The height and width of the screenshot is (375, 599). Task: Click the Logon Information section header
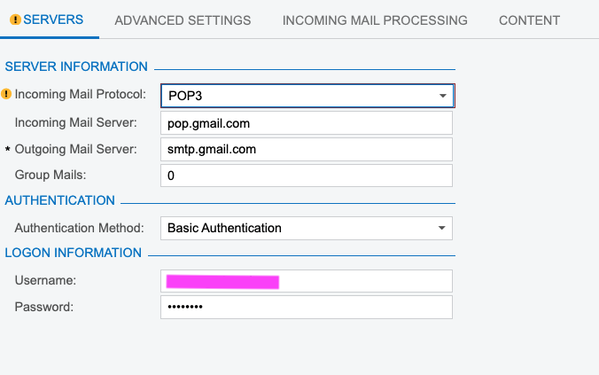[73, 253]
